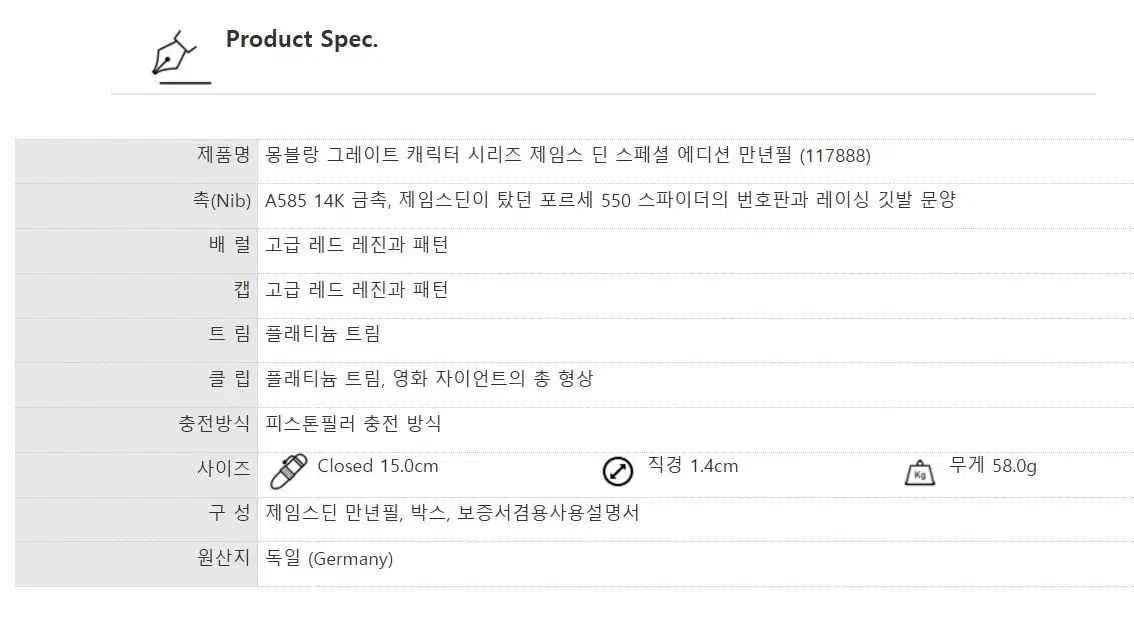
Task: Click the 무게 58.0g weight text
Action: pyautogui.click(x=992, y=466)
